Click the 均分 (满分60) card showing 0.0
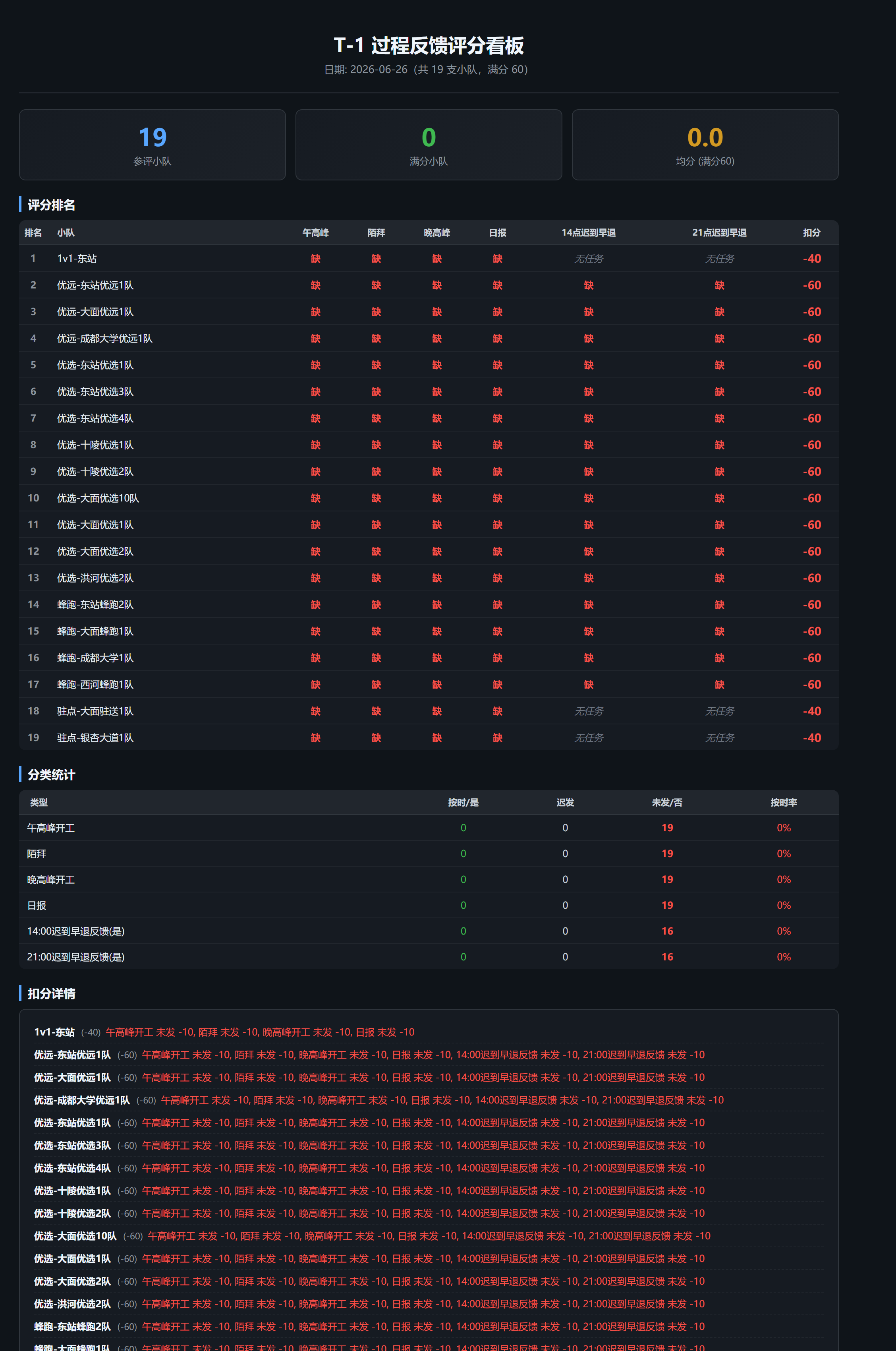The width and height of the screenshot is (896, 1351). click(x=705, y=145)
